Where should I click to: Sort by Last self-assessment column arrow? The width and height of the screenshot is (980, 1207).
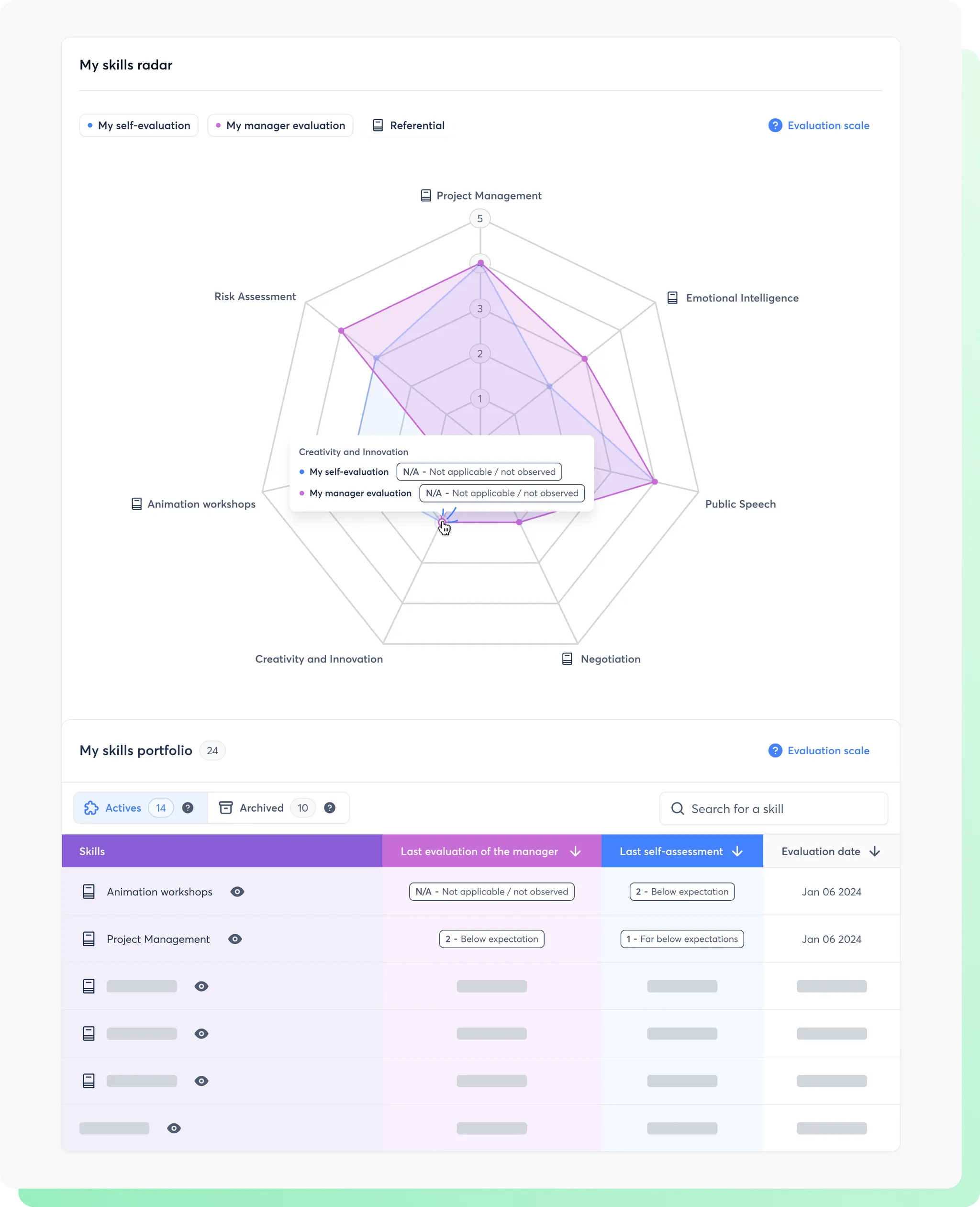pyautogui.click(x=737, y=851)
